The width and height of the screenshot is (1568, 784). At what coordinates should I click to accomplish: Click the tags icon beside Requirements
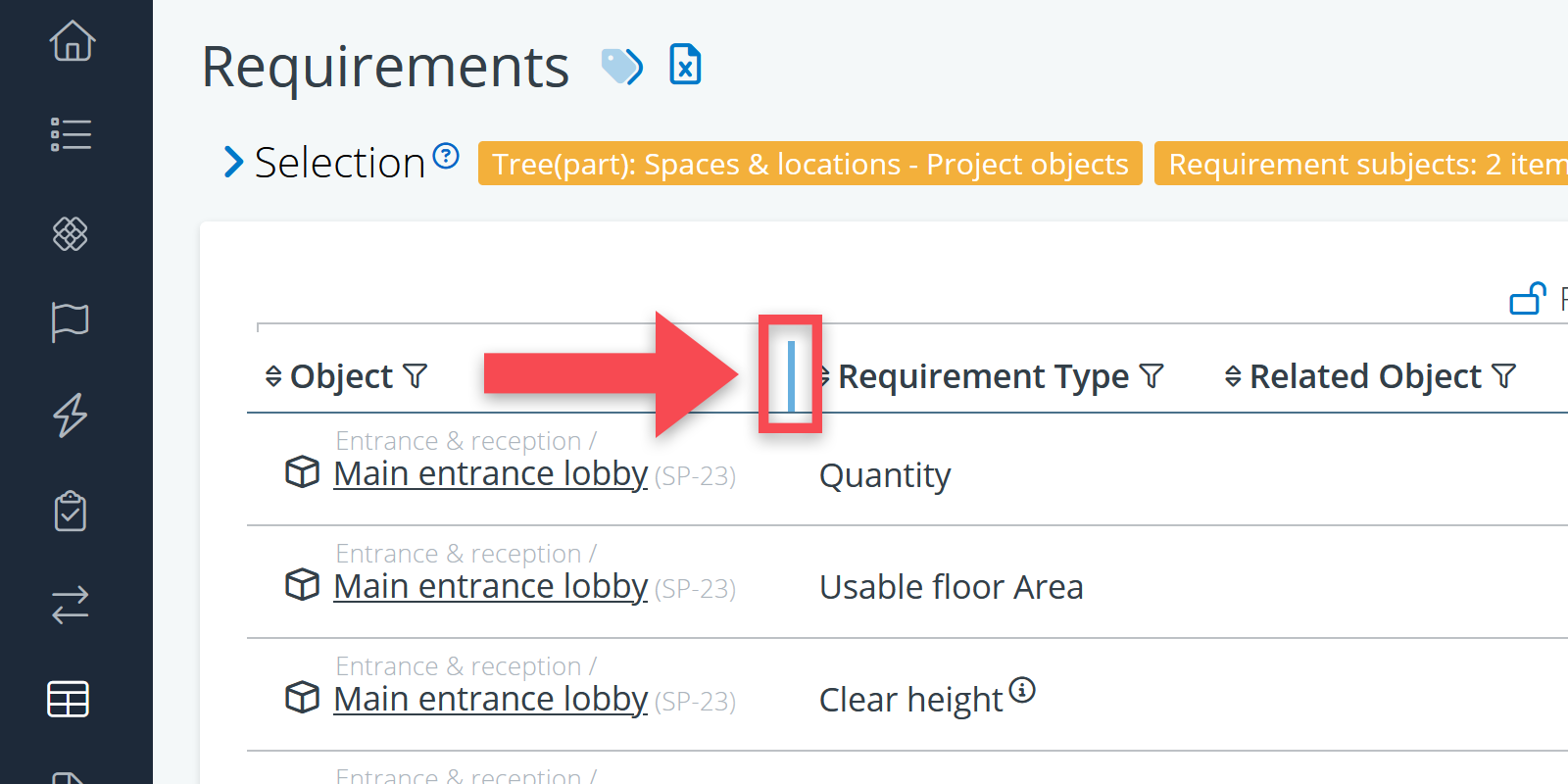(x=622, y=67)
